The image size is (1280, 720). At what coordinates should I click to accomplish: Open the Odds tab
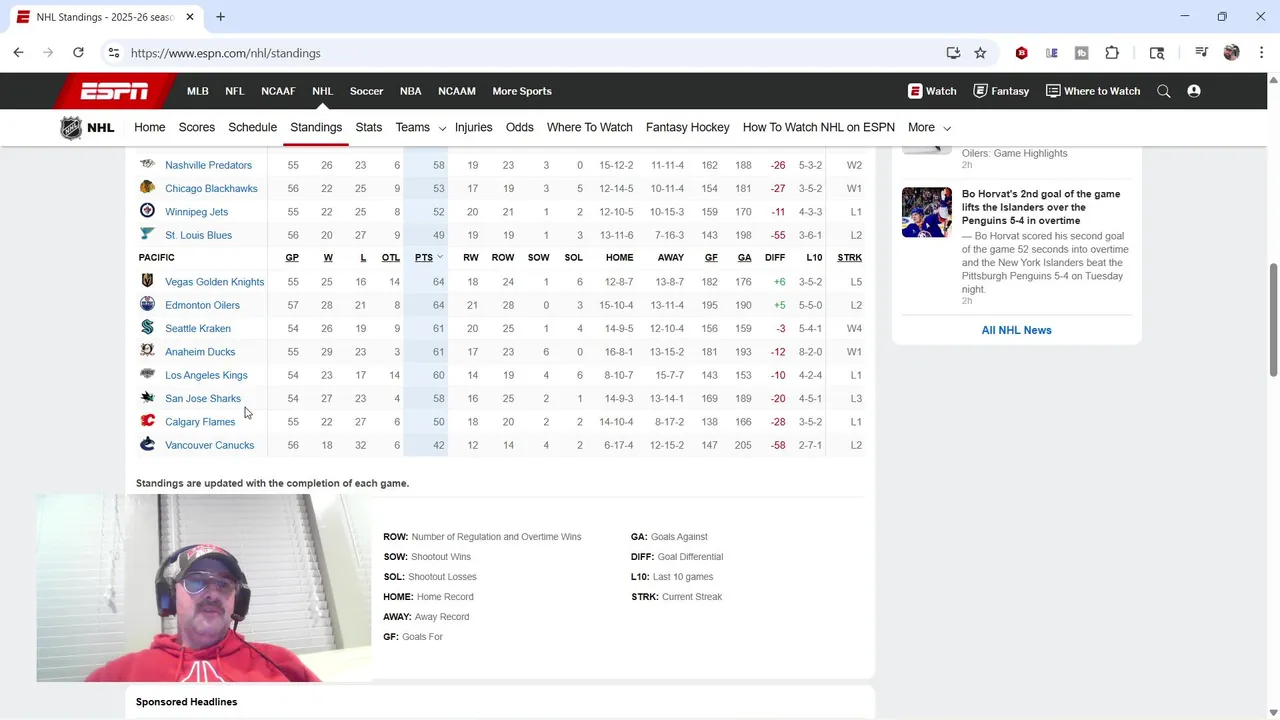pyautogui.click(x=520, y=127)
